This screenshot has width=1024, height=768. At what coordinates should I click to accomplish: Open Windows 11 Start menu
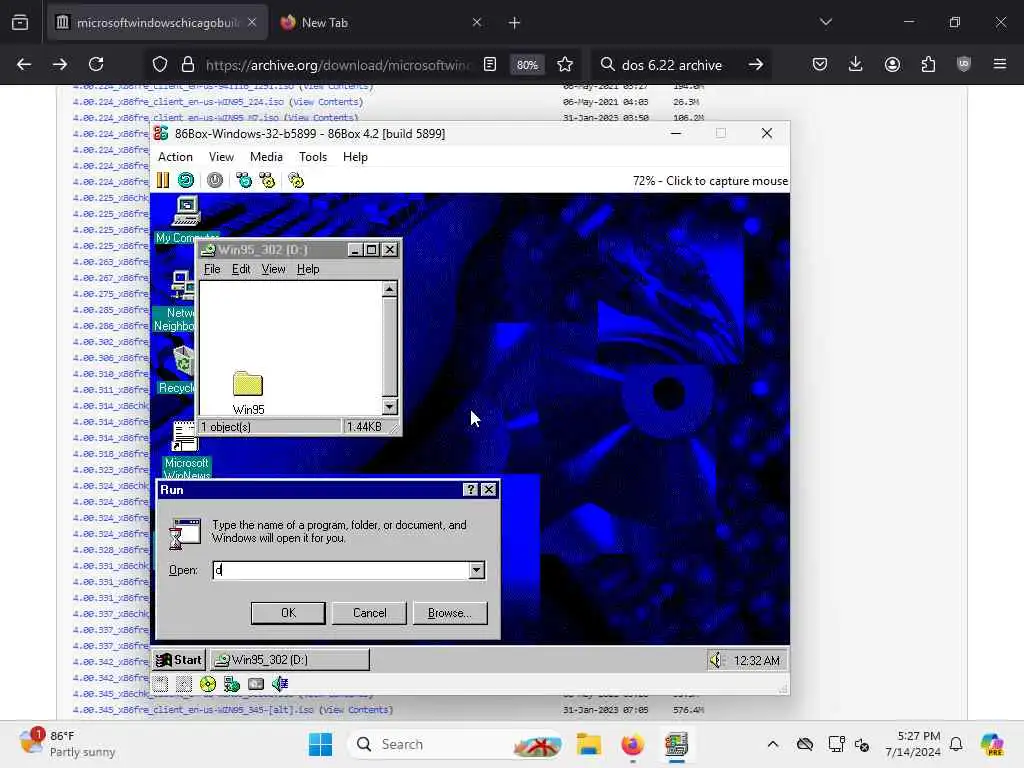tap(320, 744)
